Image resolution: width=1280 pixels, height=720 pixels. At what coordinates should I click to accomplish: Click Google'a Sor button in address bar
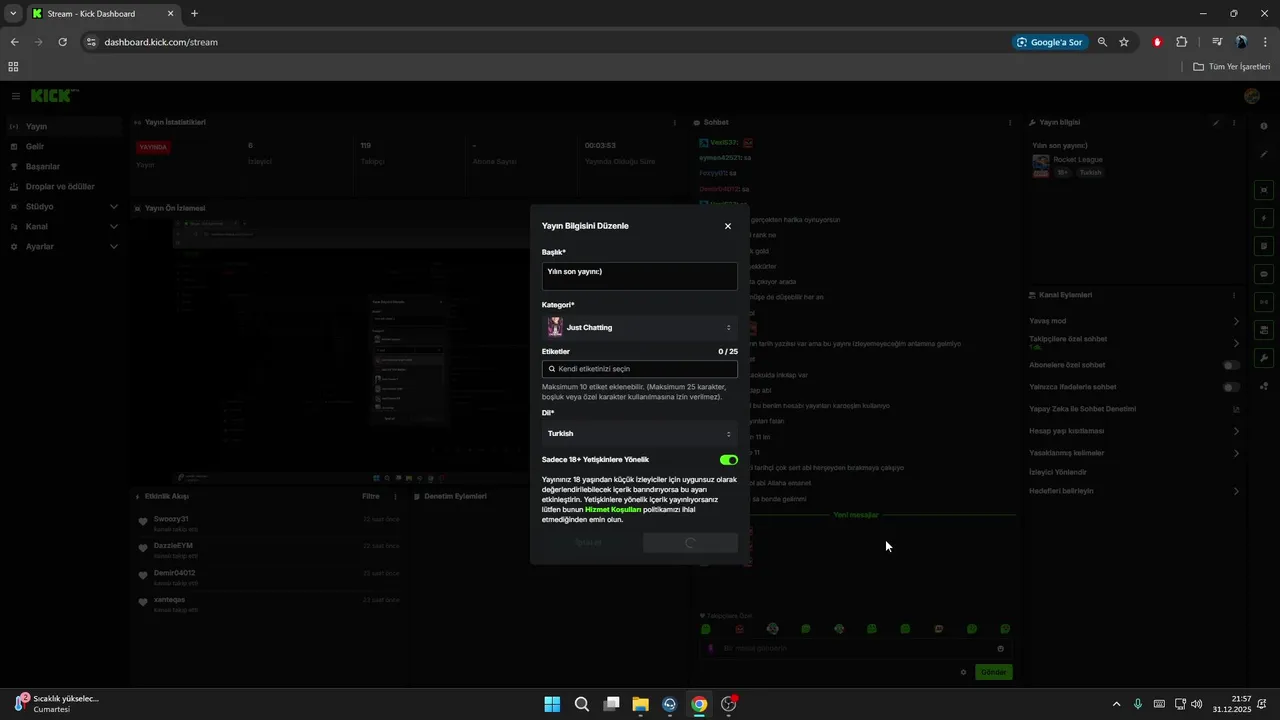pyautogui.click(x=1050, y=42)
